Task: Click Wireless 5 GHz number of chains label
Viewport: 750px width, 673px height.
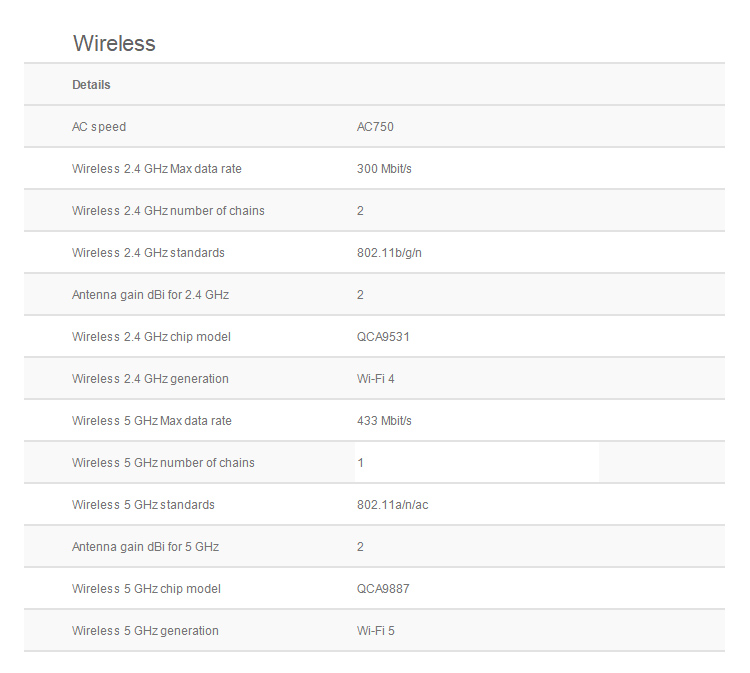Action: point(163,463)
